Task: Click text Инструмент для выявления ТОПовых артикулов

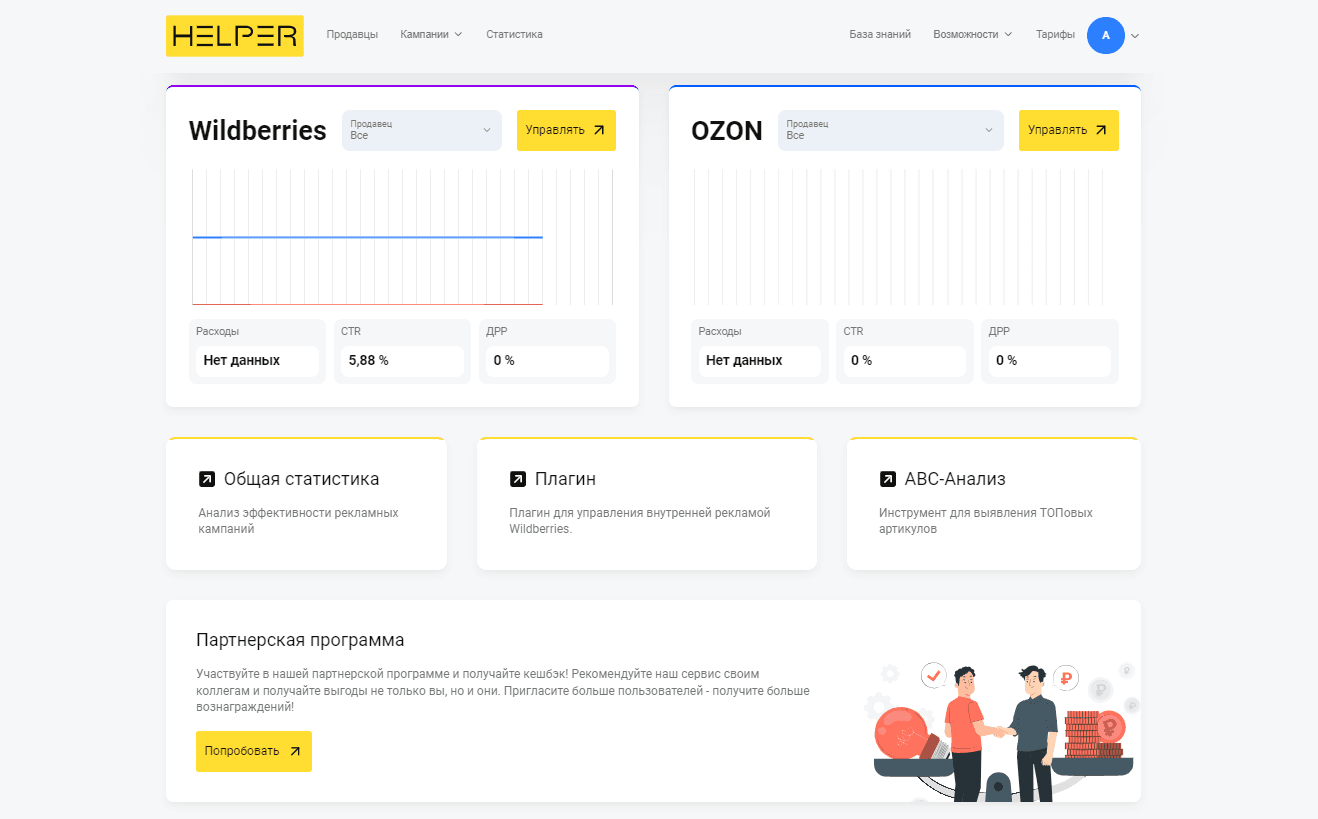Action: tap(986, 521)
